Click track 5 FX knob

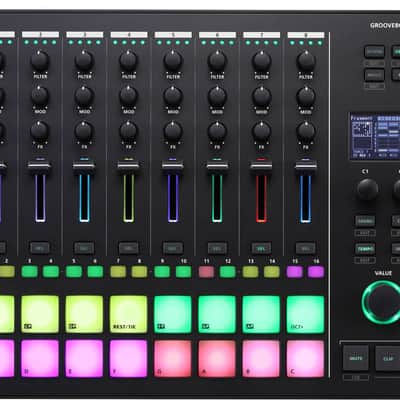pos(173,131)
